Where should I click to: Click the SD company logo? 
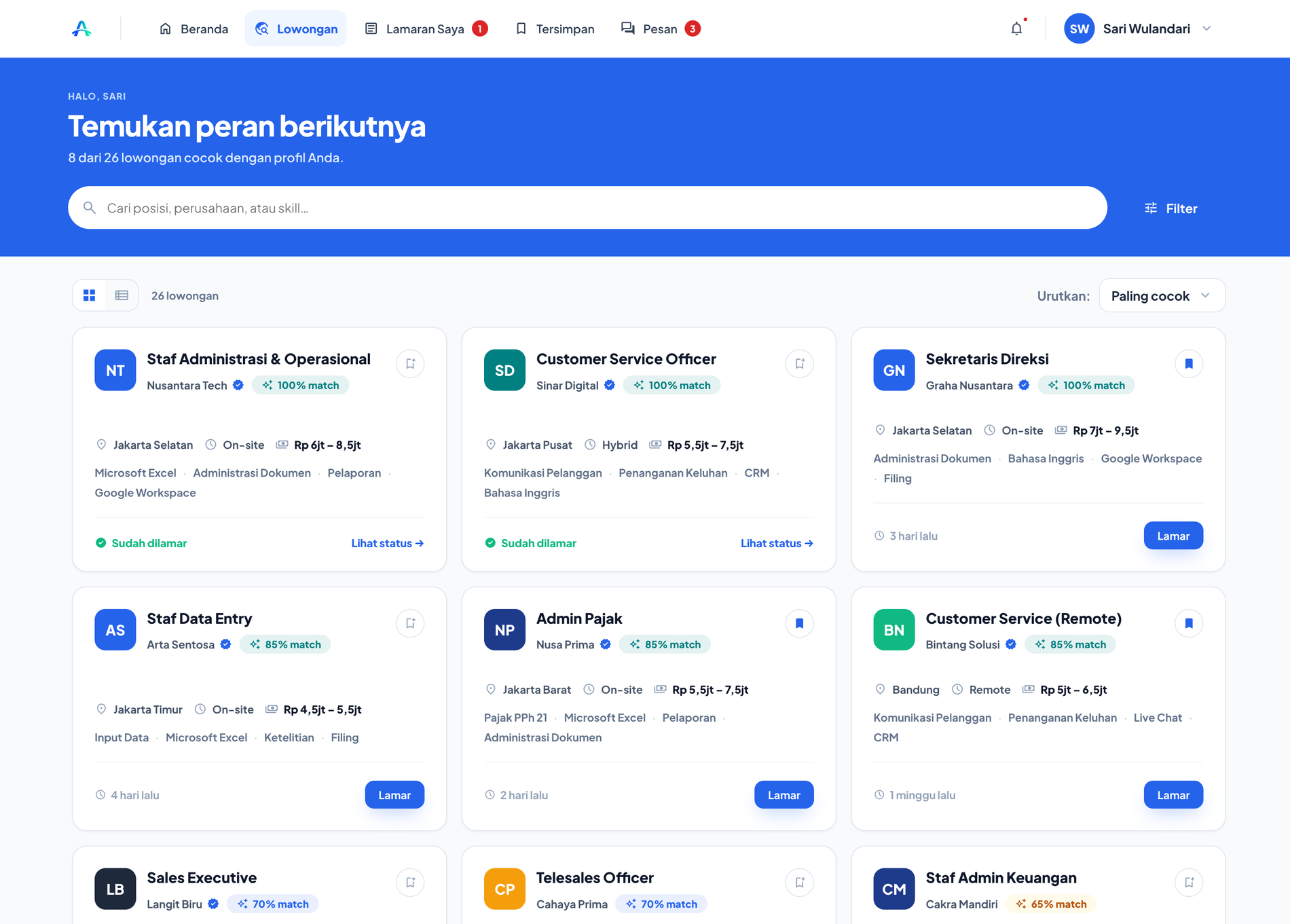point(504,370)
